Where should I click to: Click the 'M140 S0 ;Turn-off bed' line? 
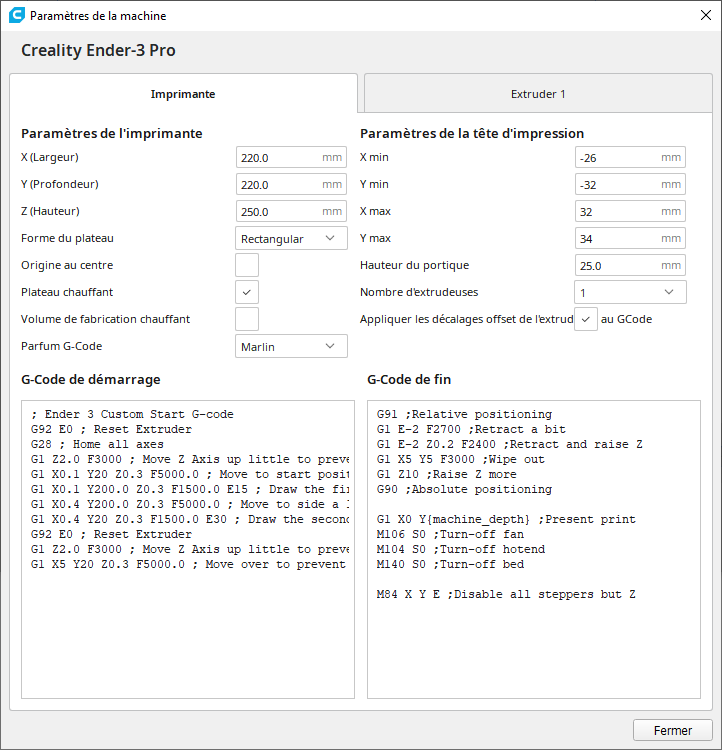[450, 564]
